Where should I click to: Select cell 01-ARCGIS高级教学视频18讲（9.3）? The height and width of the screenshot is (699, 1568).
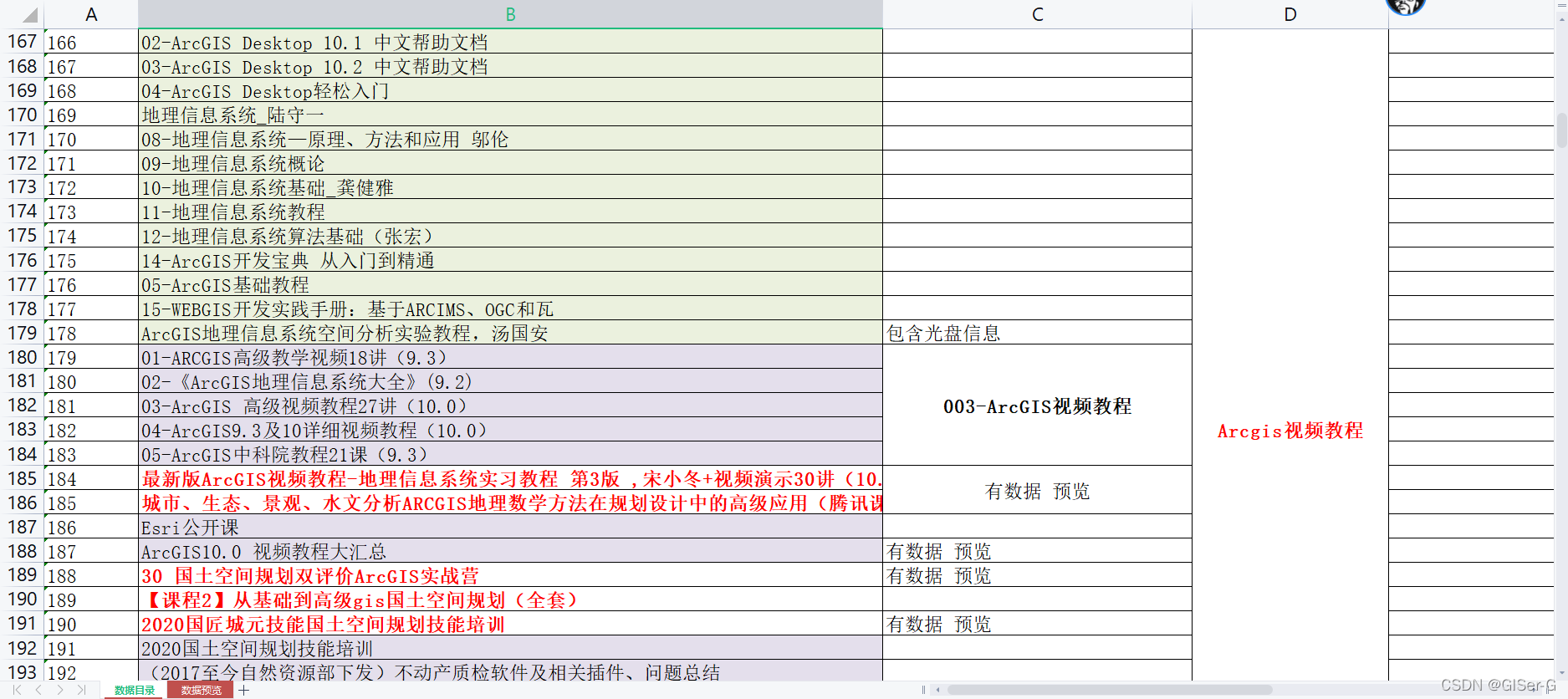coord(510,357)
